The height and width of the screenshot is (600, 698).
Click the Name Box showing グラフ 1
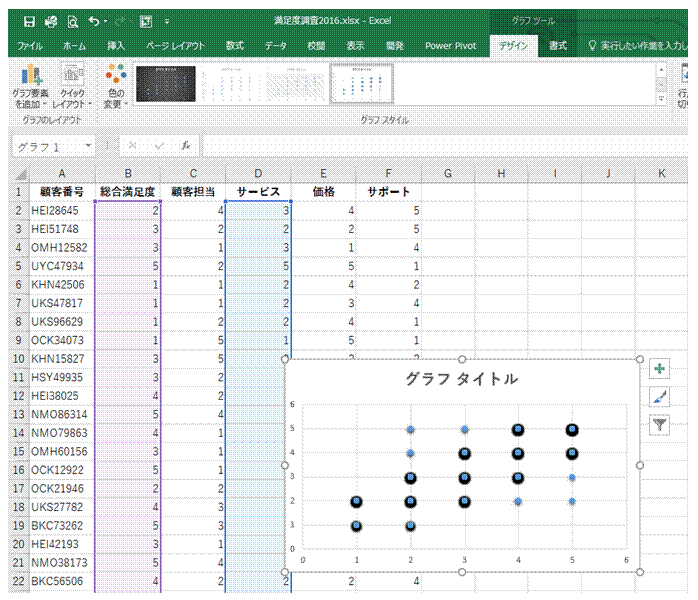[x=48, y=147]
